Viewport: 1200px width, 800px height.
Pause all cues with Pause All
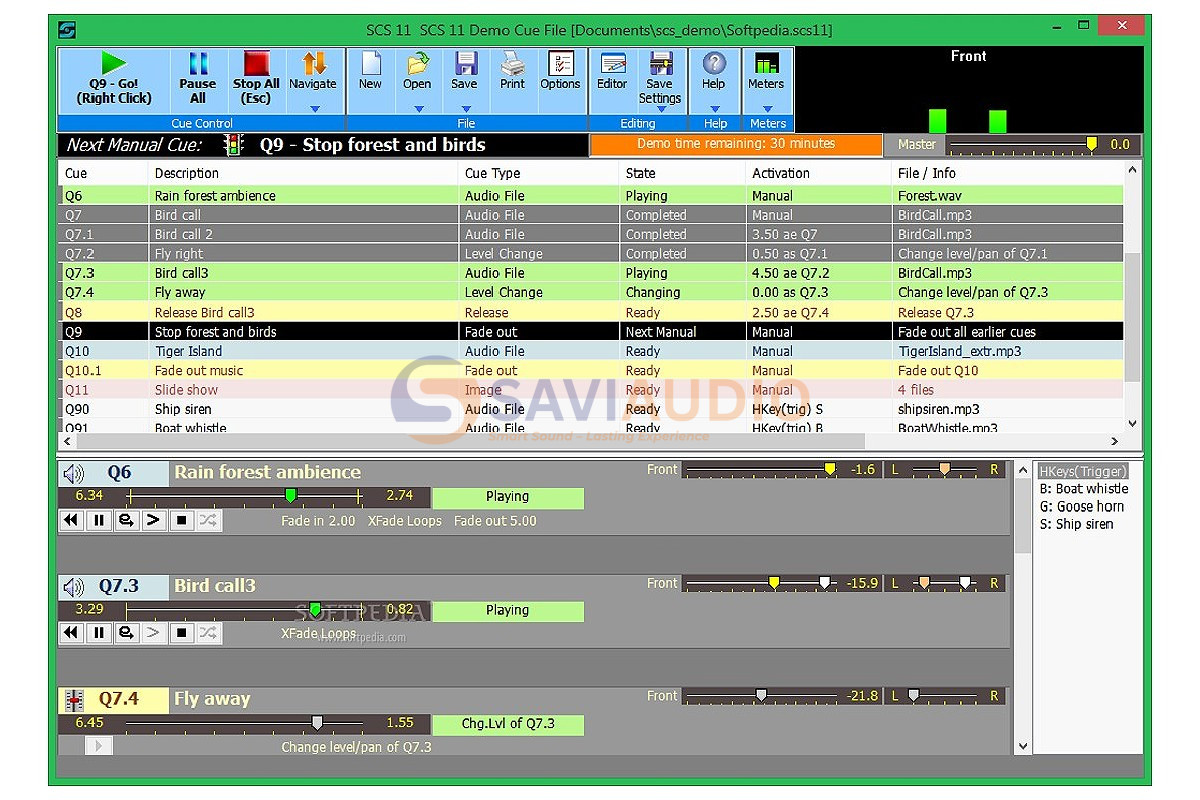click(198, 80)
